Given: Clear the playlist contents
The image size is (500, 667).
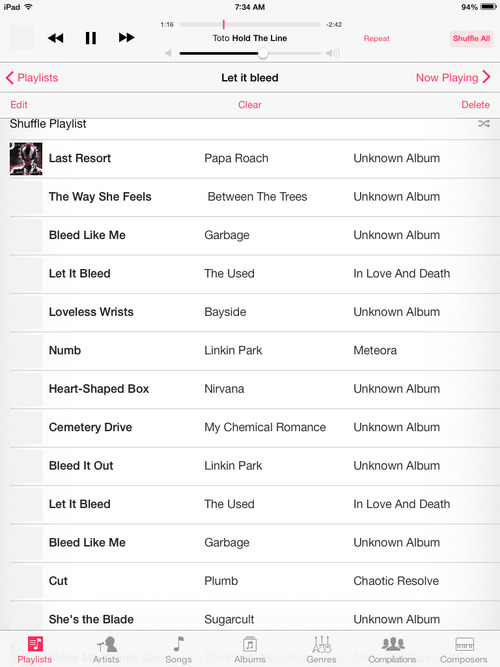Looking at the screenshot, I should tap(250, 105).
